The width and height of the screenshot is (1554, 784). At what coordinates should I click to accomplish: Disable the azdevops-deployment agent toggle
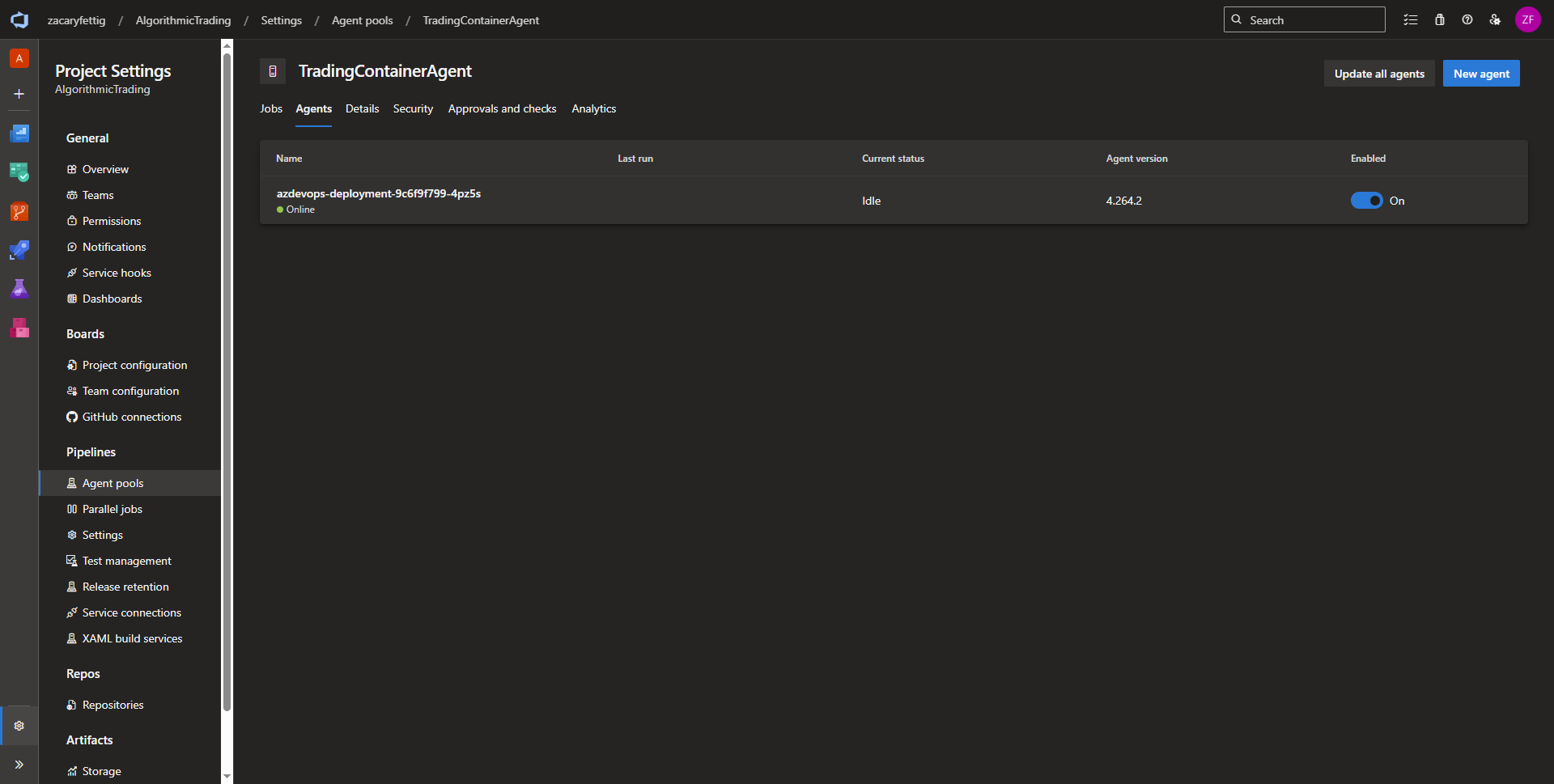(x=1366, y=201)
